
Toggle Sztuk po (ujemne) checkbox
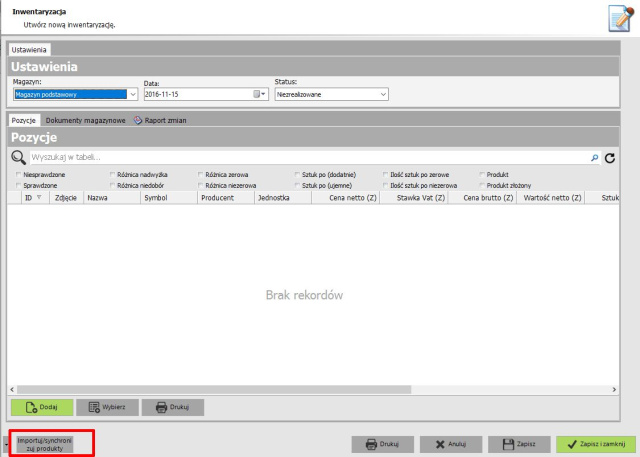tap(297, 186)
